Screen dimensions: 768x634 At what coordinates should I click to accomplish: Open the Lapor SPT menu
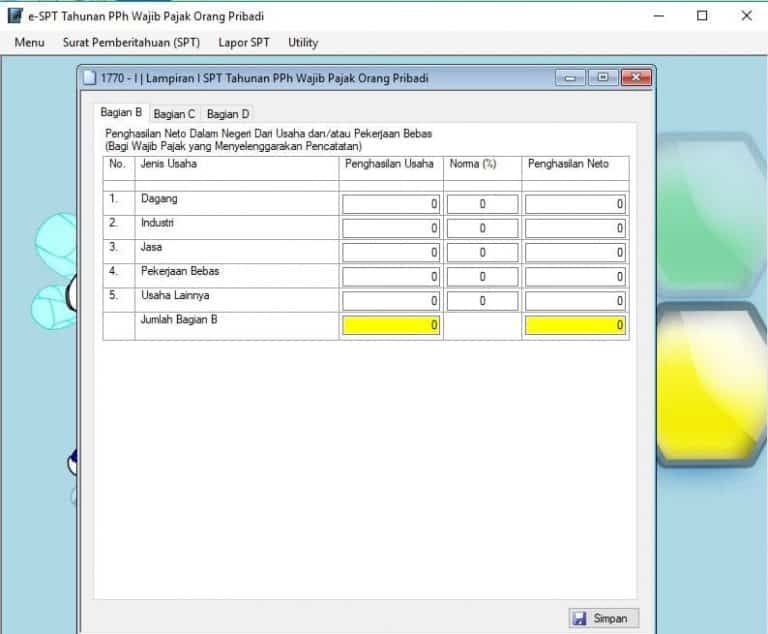click(244, 42)
